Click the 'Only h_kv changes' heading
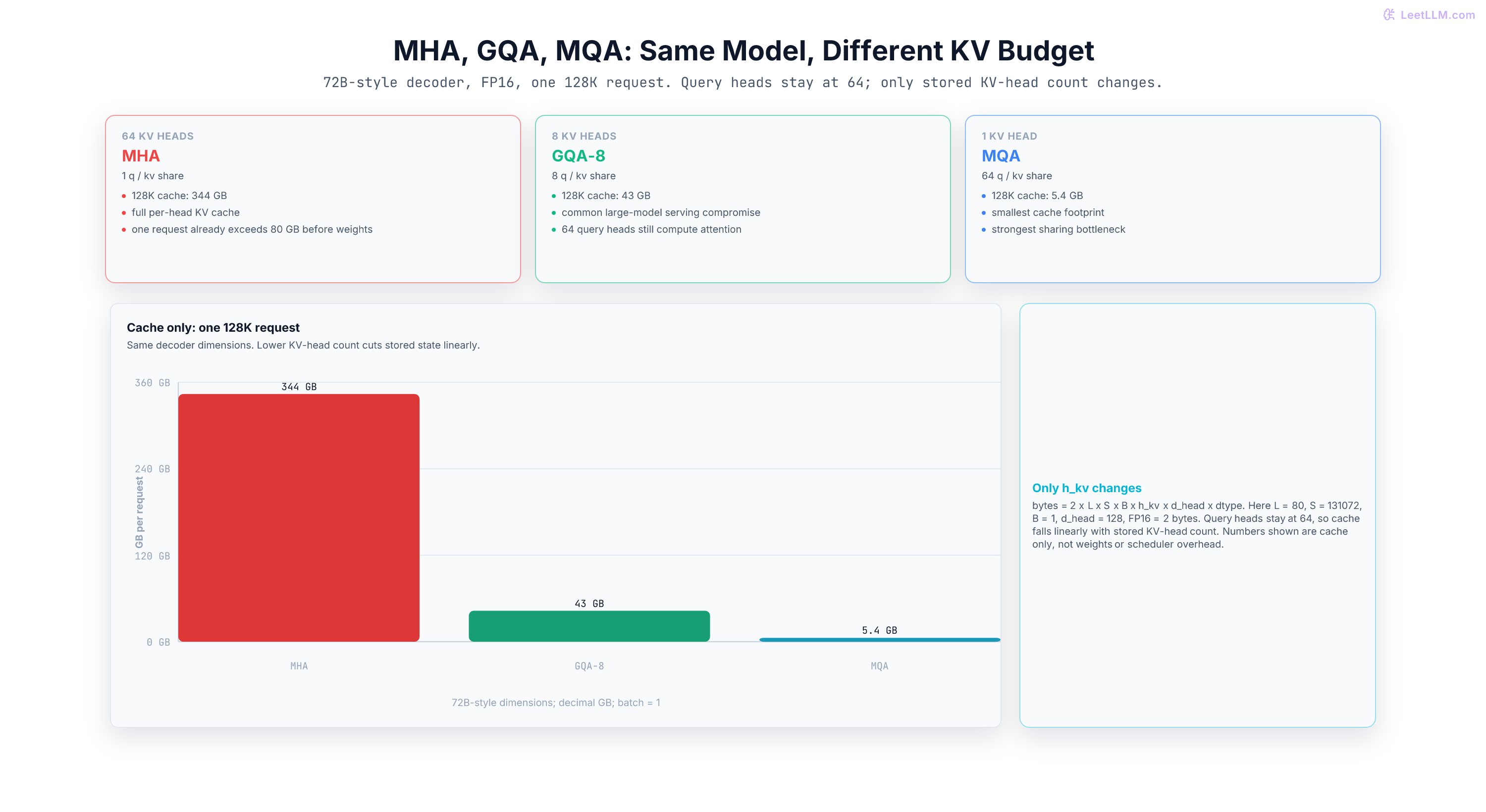This screenshot has height=812, width=1486. click(x=1087, y=488)
